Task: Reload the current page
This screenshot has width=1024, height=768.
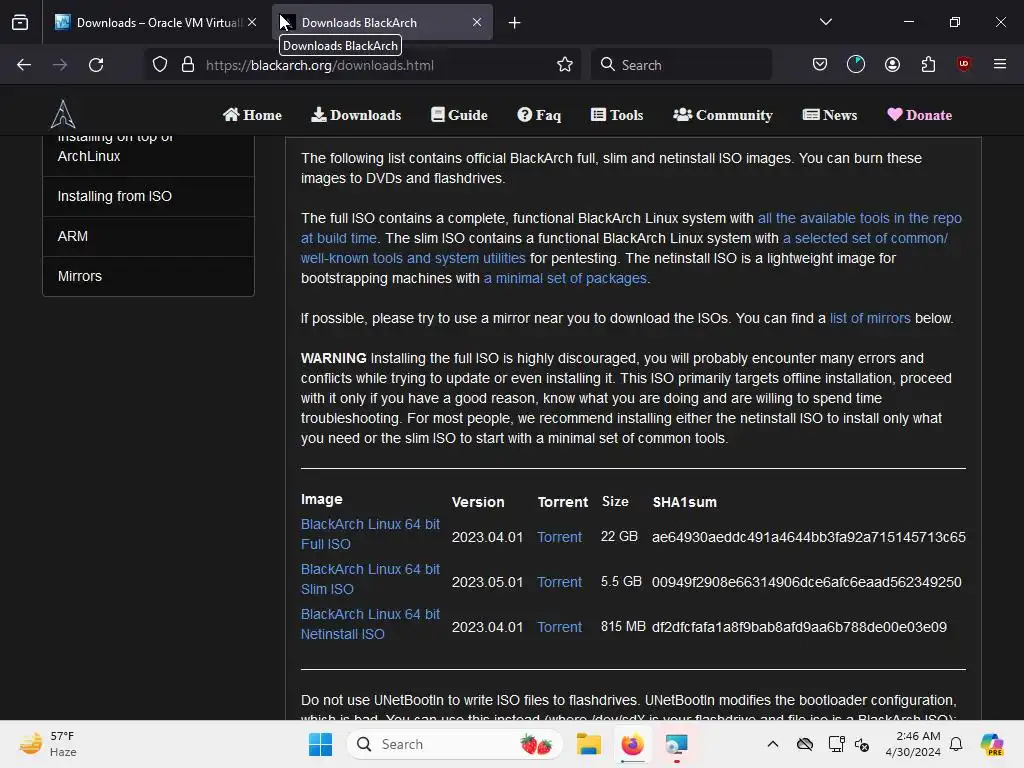Action: (96, 65)
